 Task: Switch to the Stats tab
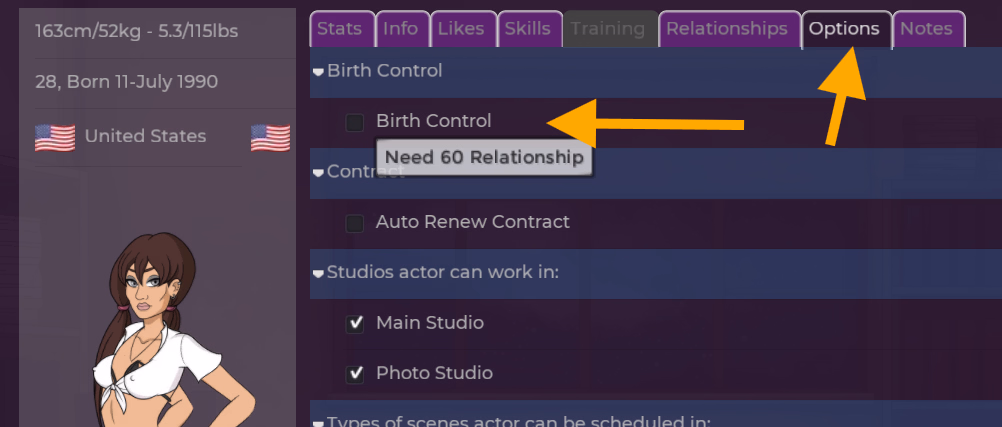(x=340, y=29)
